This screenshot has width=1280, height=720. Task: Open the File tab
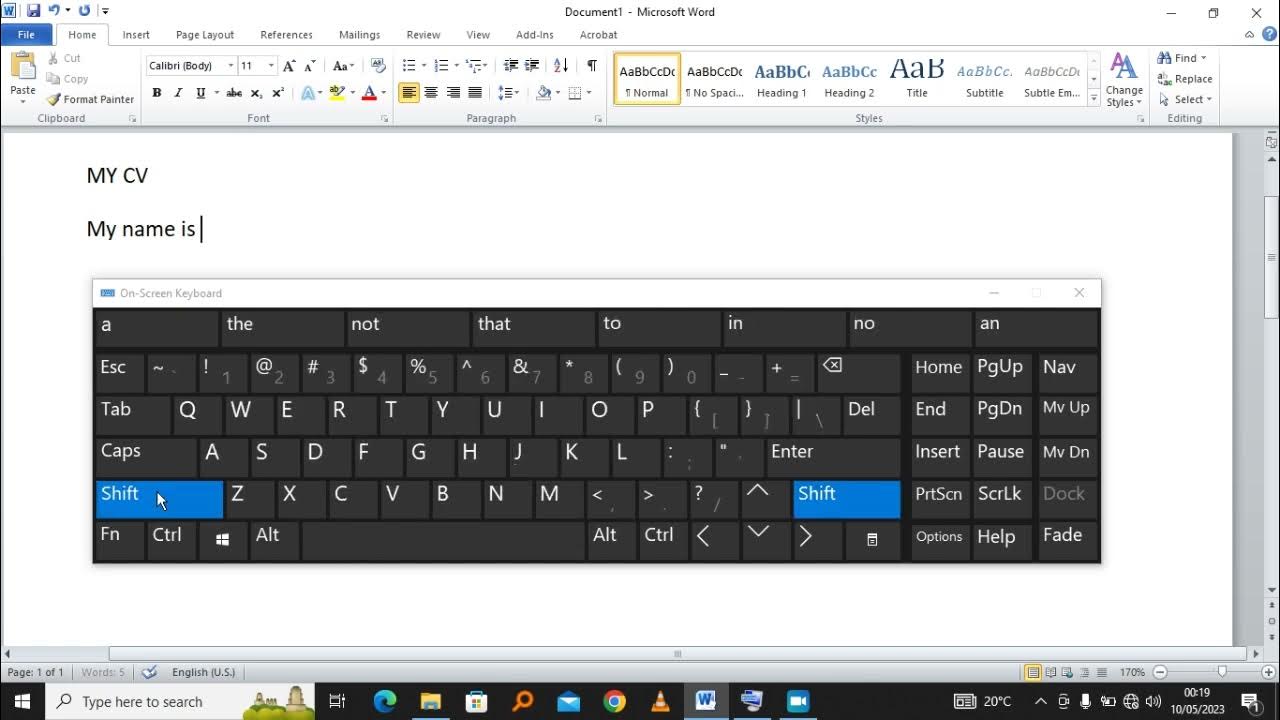click(x=26, y=35)
